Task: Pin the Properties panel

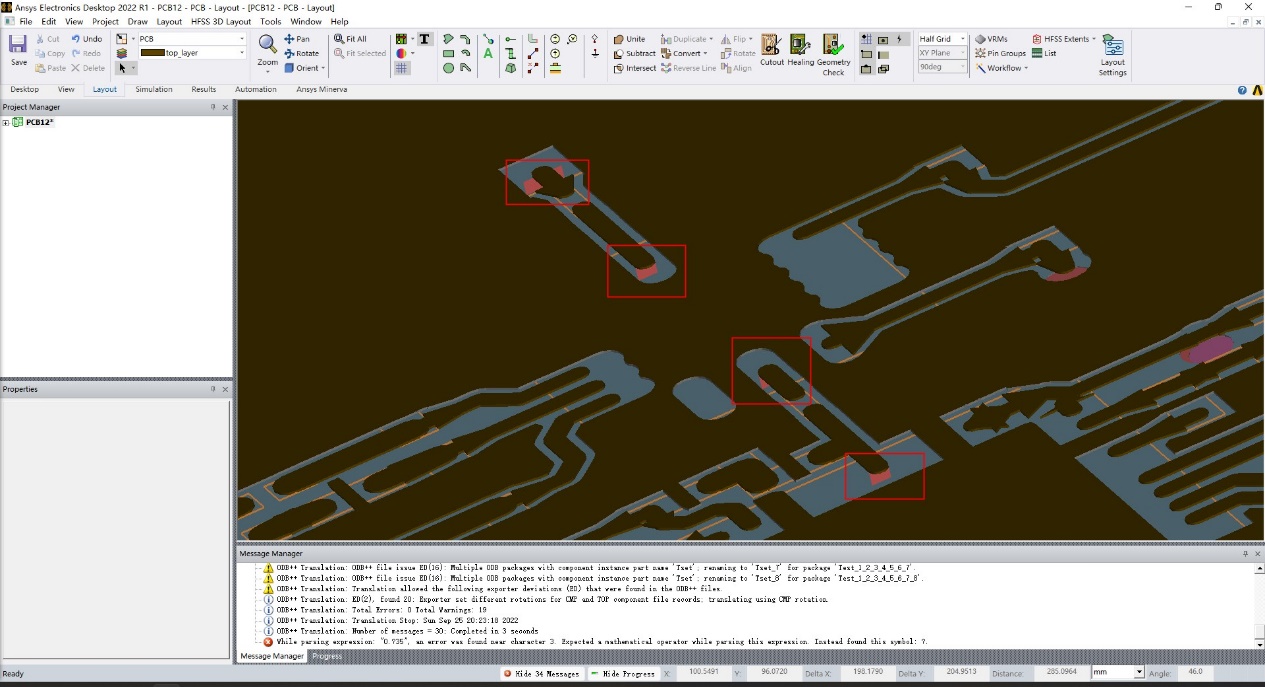Action: (x=213, y=389)
